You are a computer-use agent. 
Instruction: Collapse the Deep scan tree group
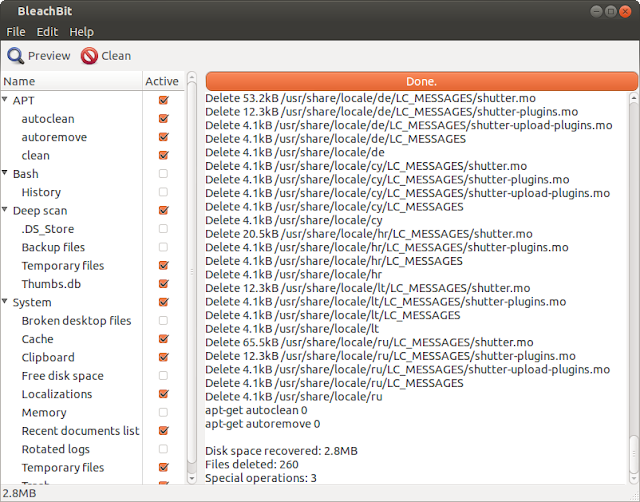5,209
